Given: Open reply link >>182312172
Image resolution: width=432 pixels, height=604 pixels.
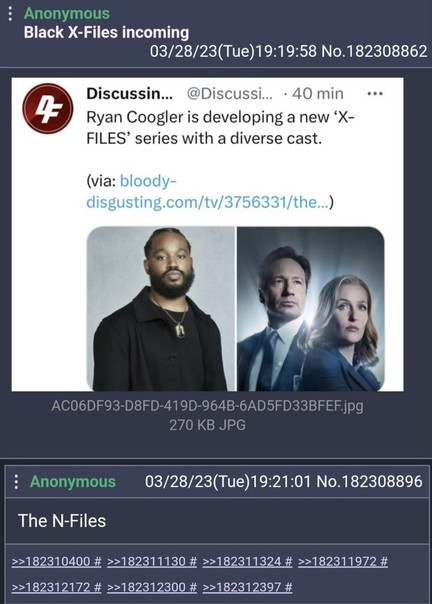Looking at the screenshot, I should [51, 587].
